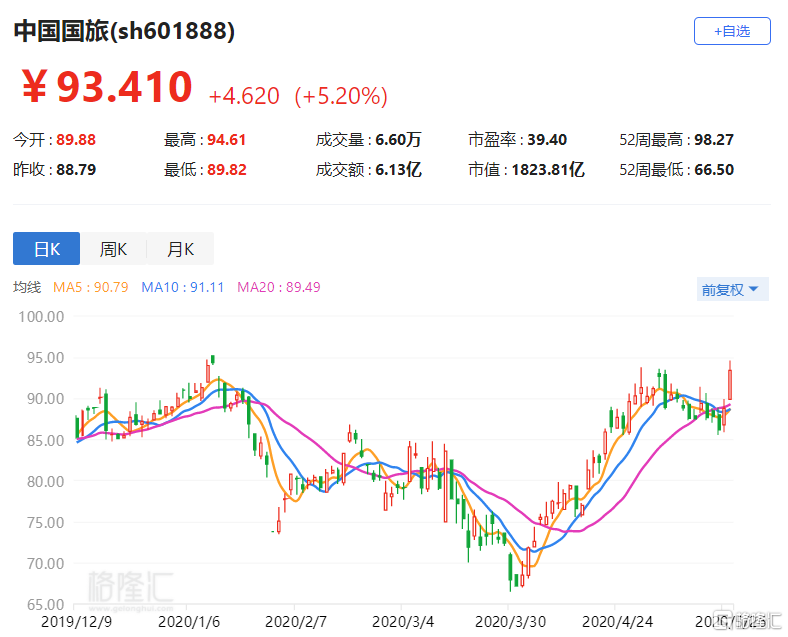The height and width of the screenshot is (637, 788).
Task: Select the 2019/12/9 date label
Action: pos(76,622)
